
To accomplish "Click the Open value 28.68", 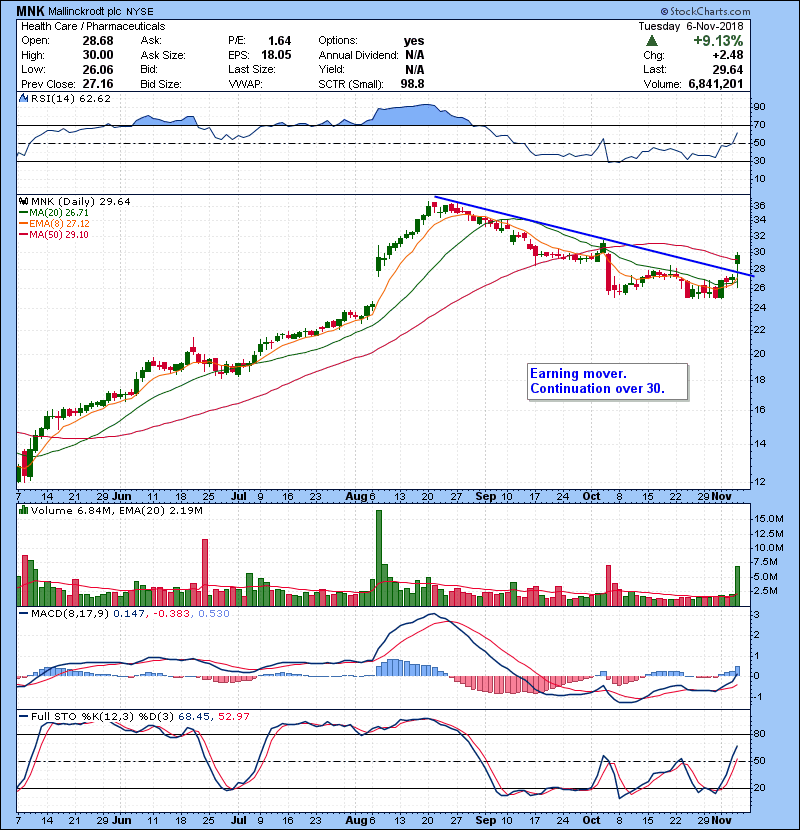I will (x=98, y=41).
